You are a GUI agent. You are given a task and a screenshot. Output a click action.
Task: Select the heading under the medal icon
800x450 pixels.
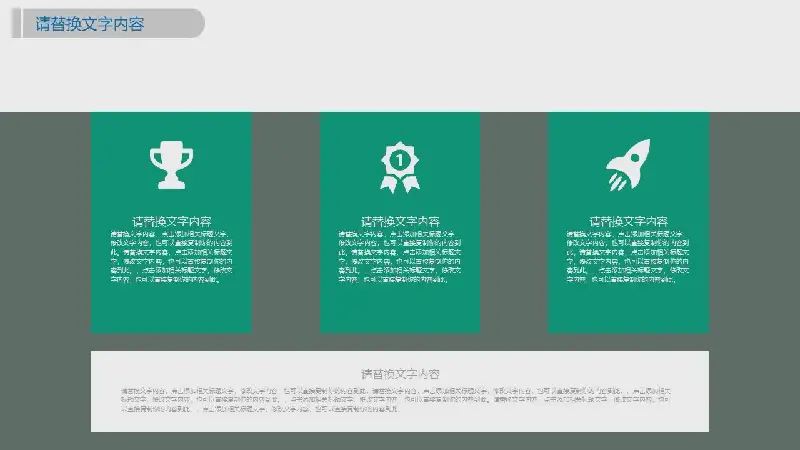coord(400,221)
